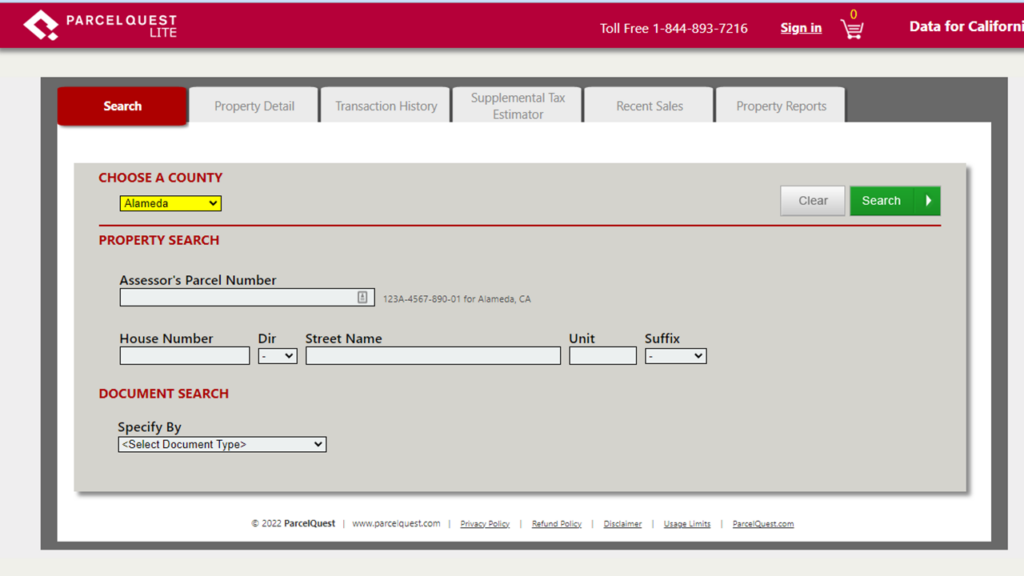Click the Sign in link
Screen dimensions: 1024x576
(801, 28)
